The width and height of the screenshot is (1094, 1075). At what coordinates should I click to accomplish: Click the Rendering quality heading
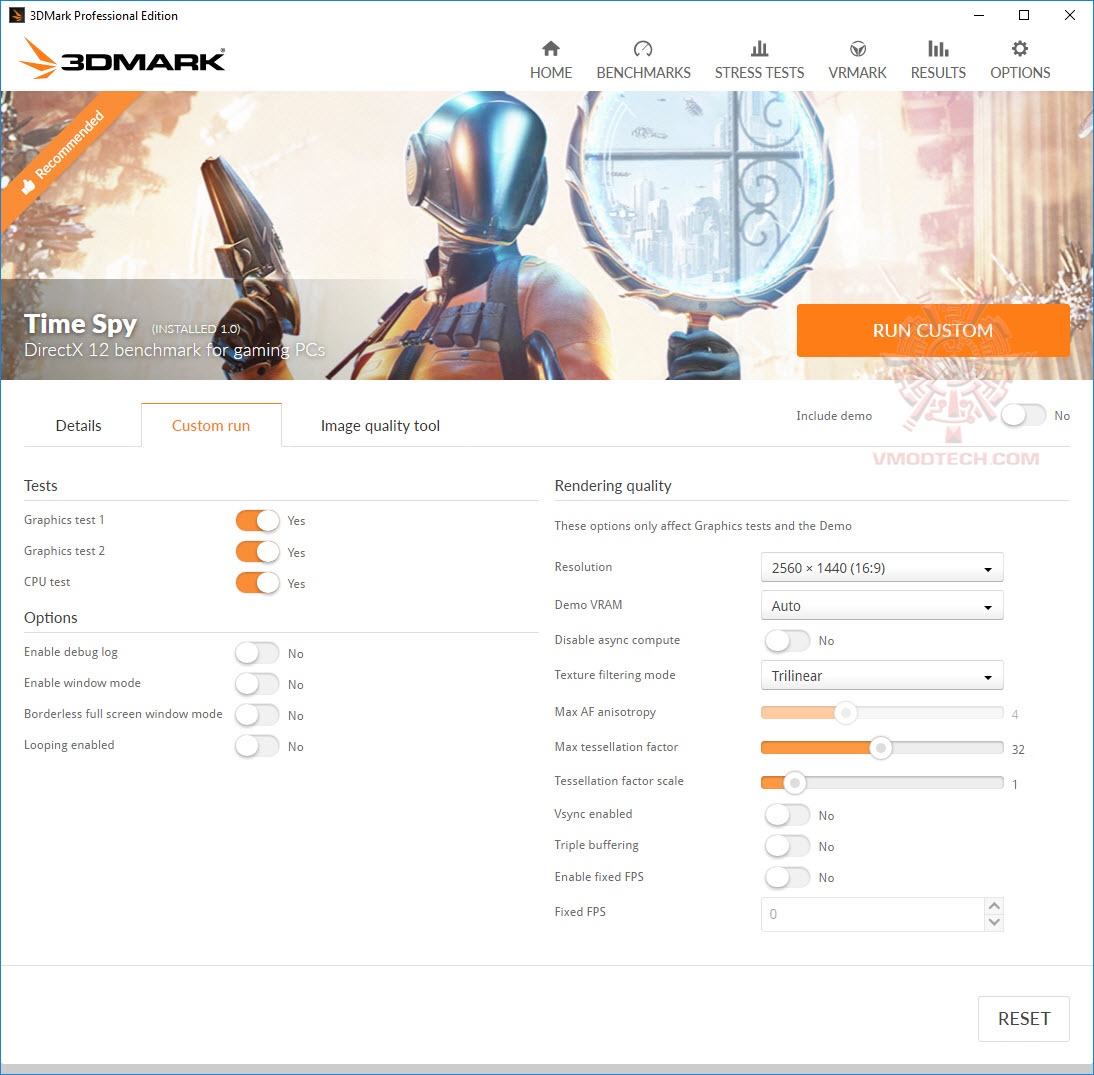[x=613, y=486]
